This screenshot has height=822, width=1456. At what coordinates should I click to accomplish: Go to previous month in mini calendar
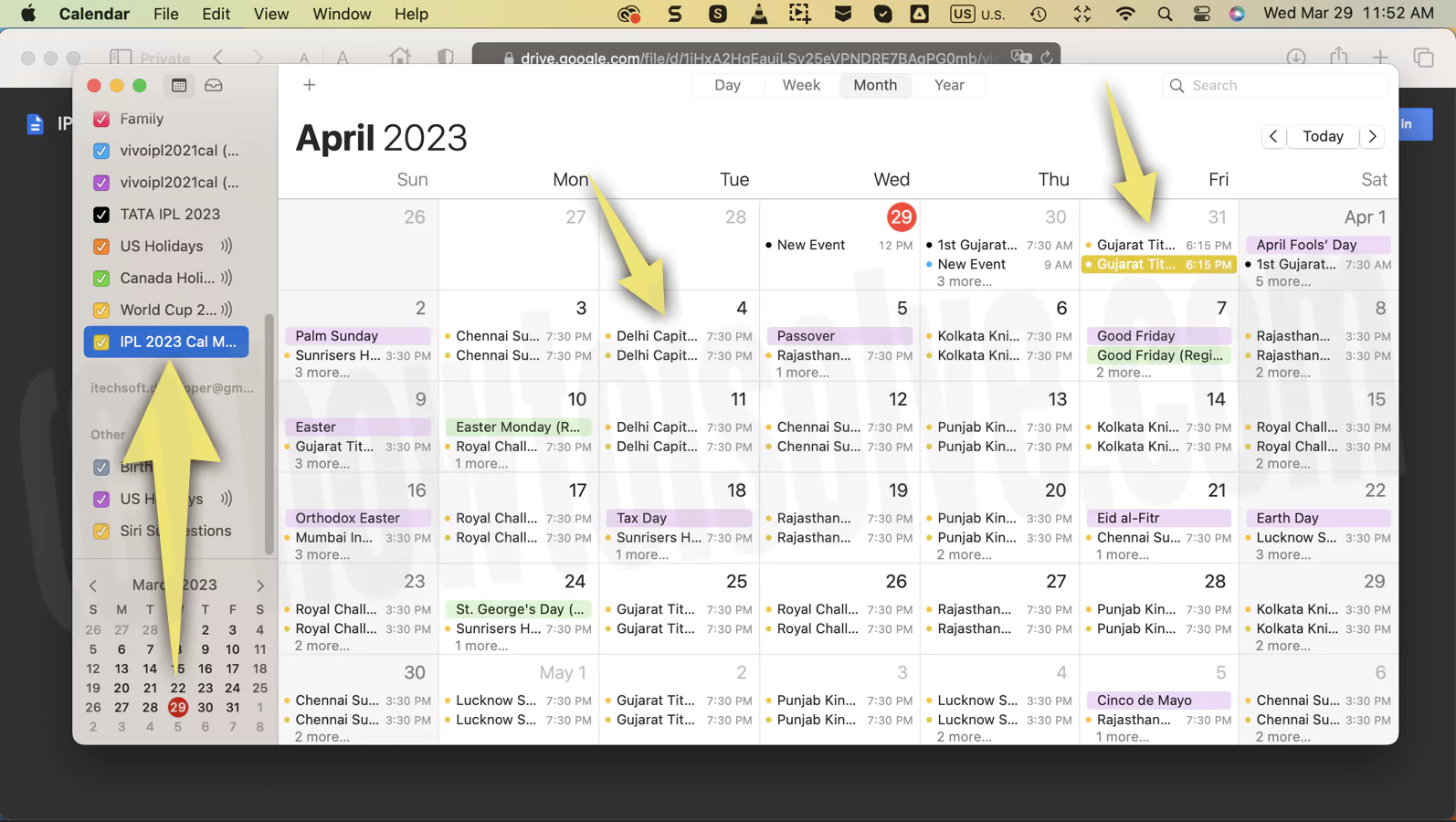click(x=92, y=585)
